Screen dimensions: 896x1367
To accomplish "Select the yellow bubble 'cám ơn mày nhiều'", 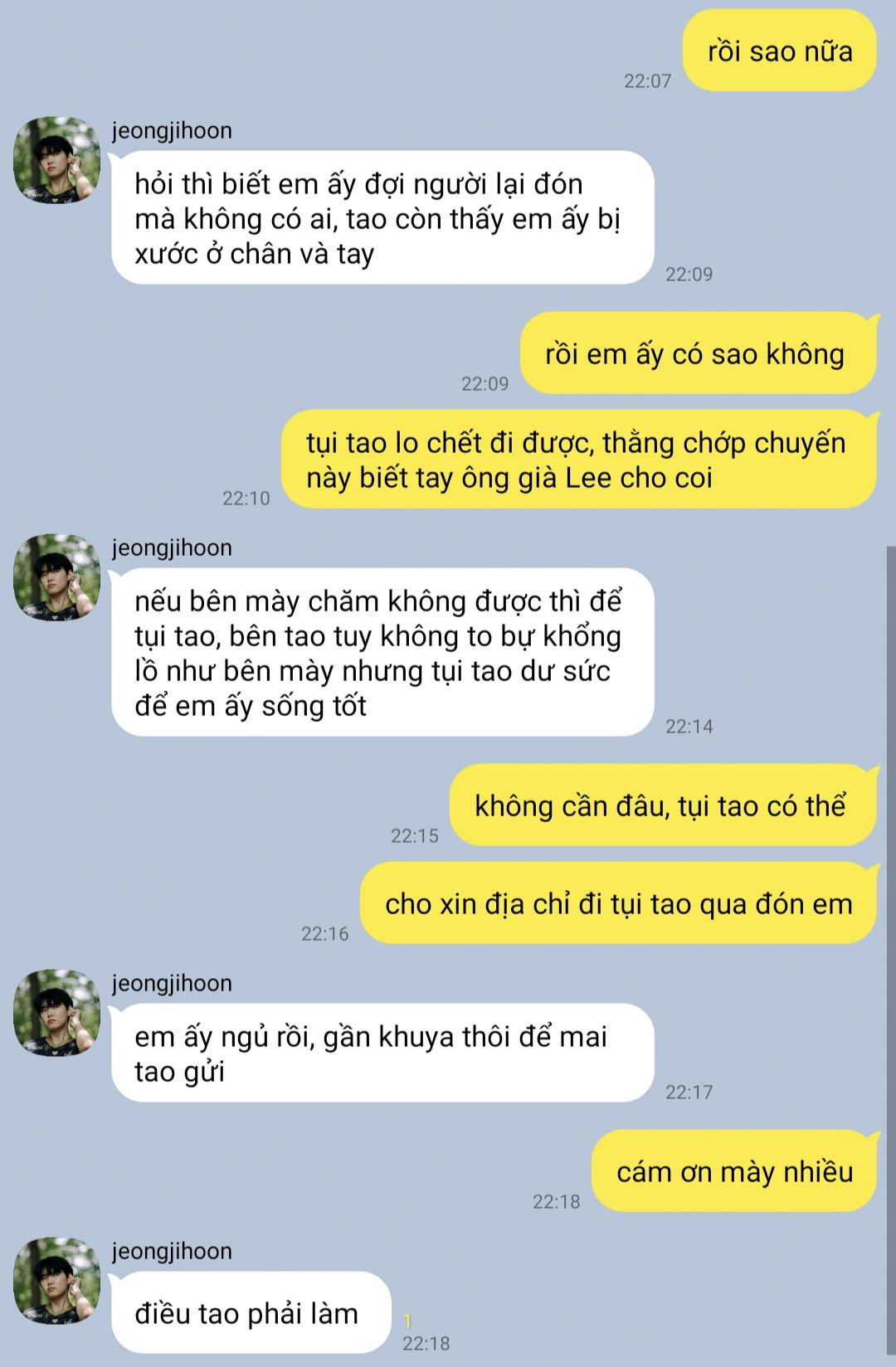I will click(x=734, y=1171).
